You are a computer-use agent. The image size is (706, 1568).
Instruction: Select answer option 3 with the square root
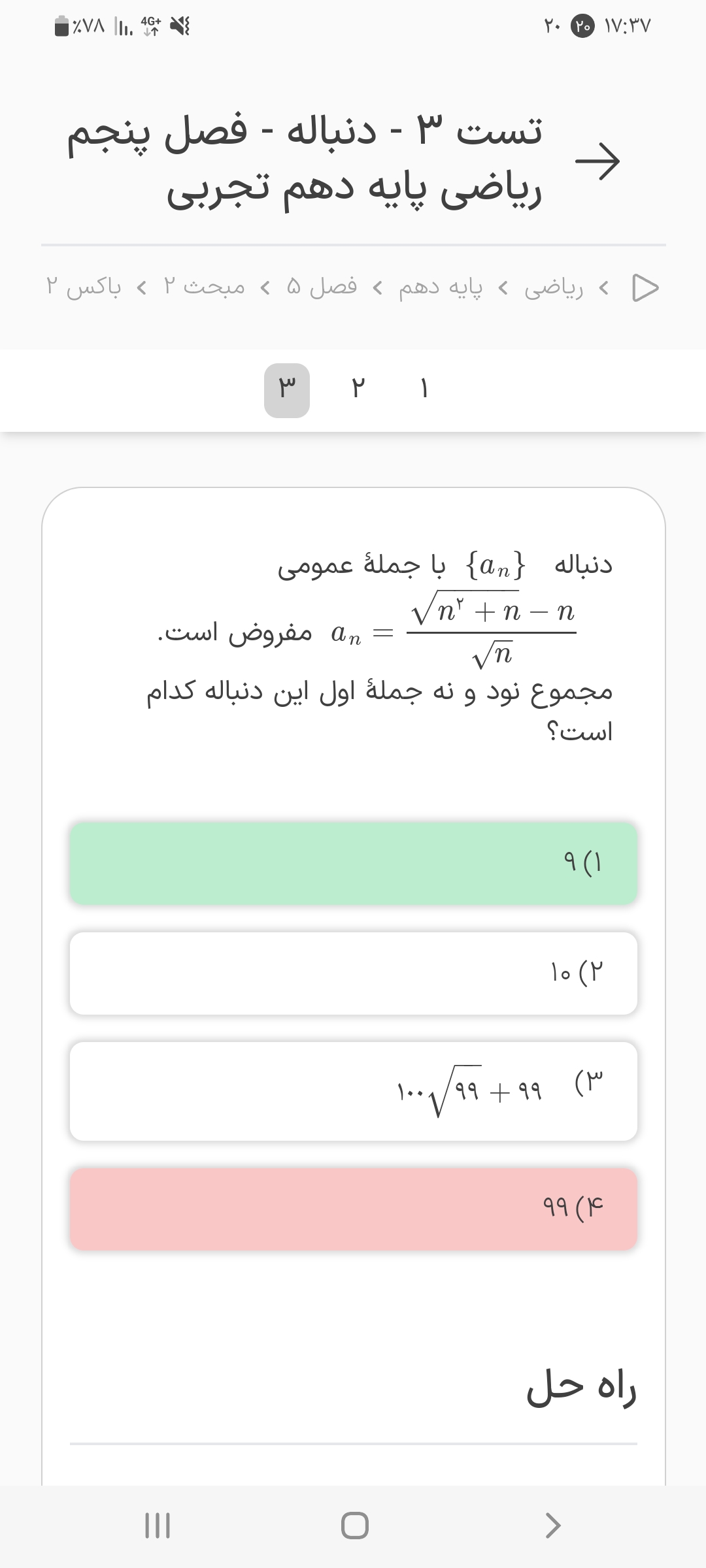click(x=353, y=1090)
